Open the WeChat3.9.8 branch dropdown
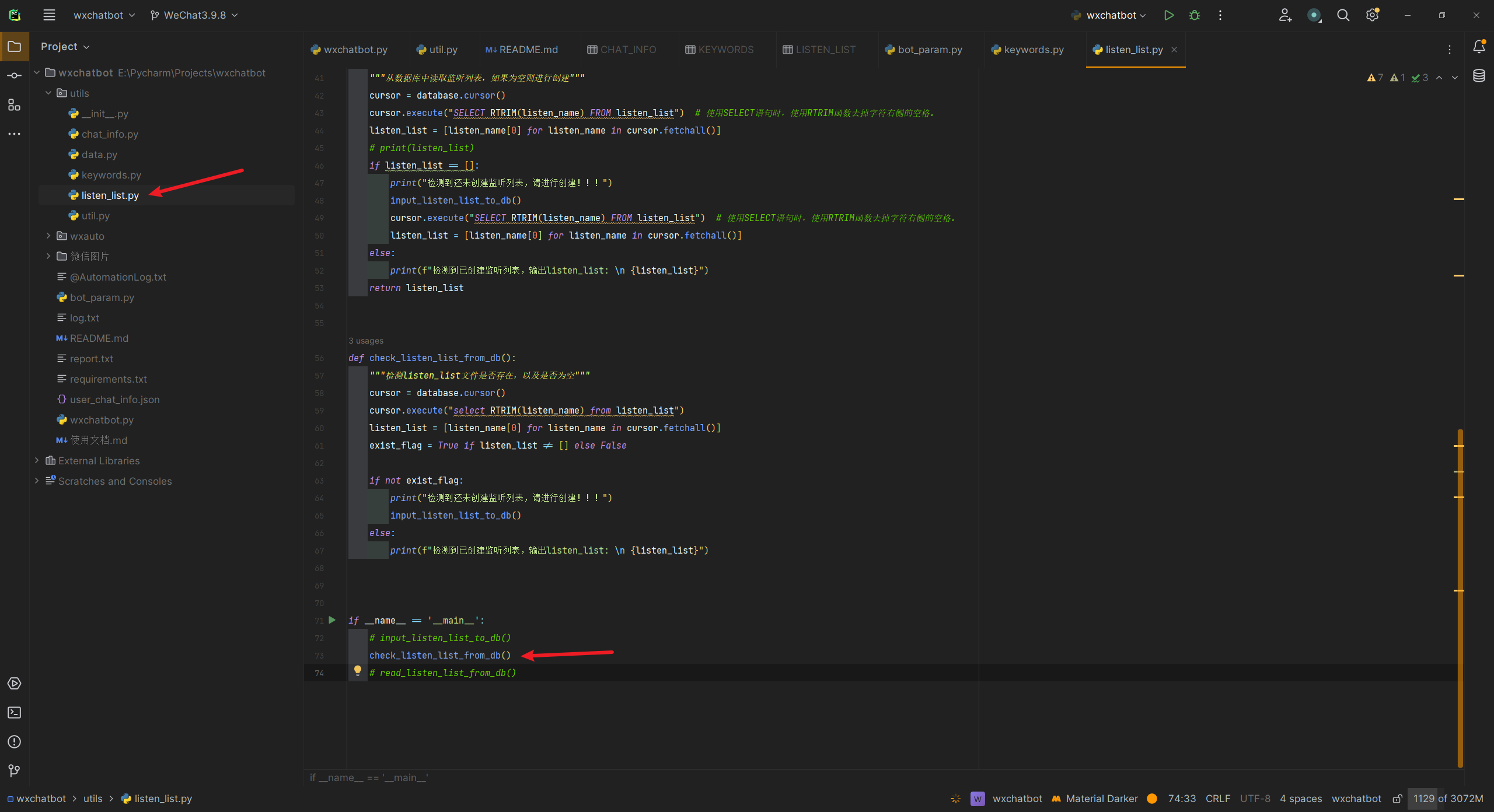This screenshot has width=1494, height=812. coord(194,15)
